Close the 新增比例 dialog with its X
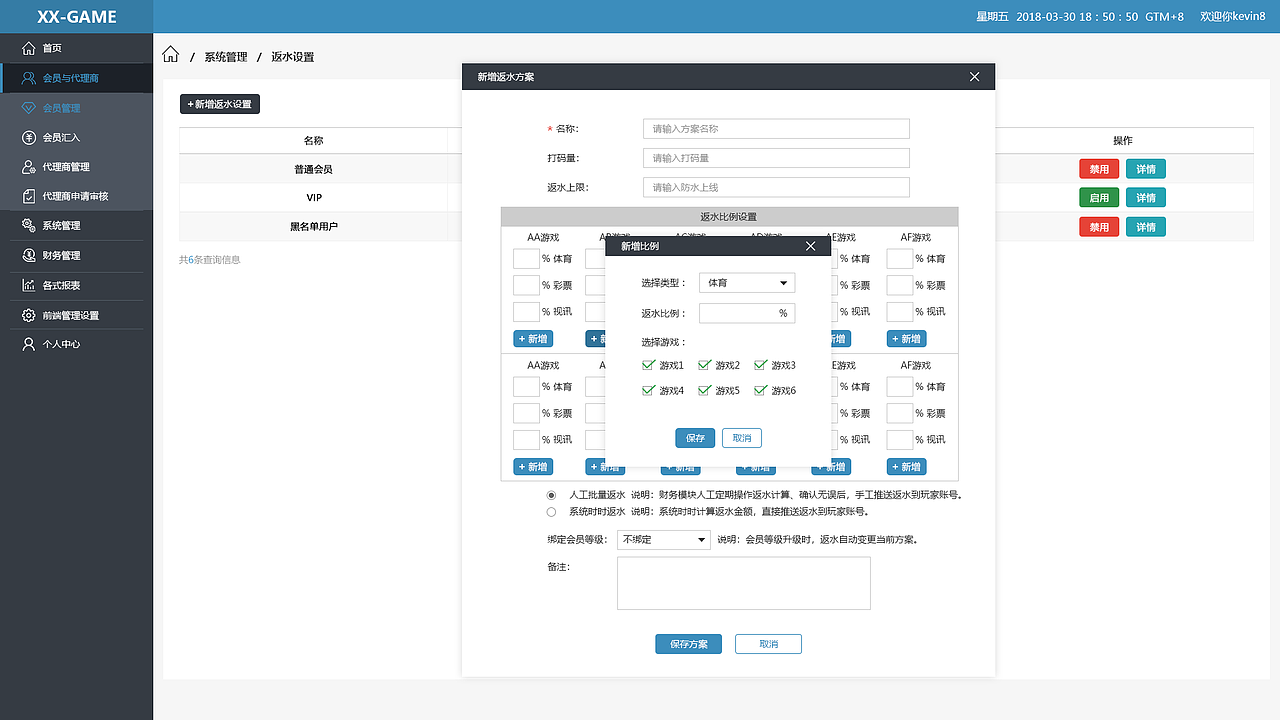Viewport: 1280px width, 720px height. tap(811, 246)
